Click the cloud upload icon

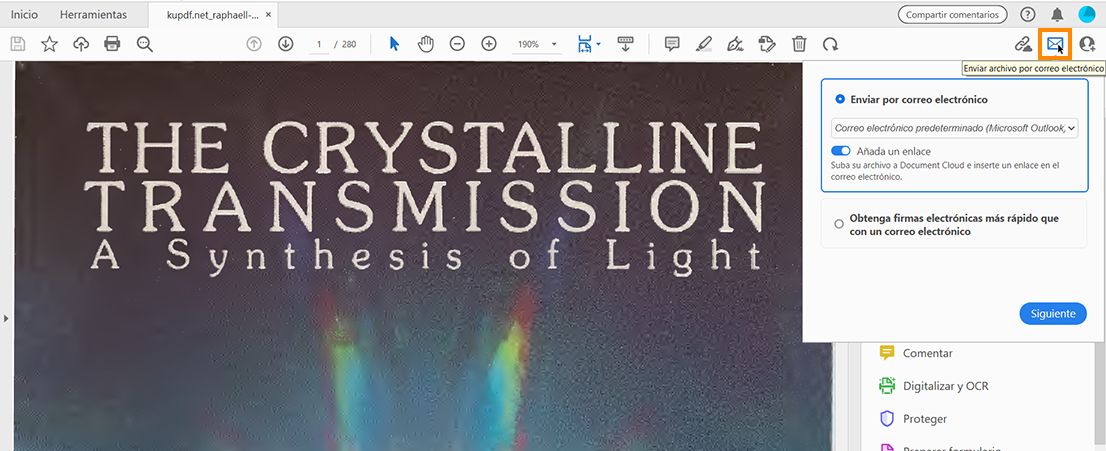click(81, 44)
